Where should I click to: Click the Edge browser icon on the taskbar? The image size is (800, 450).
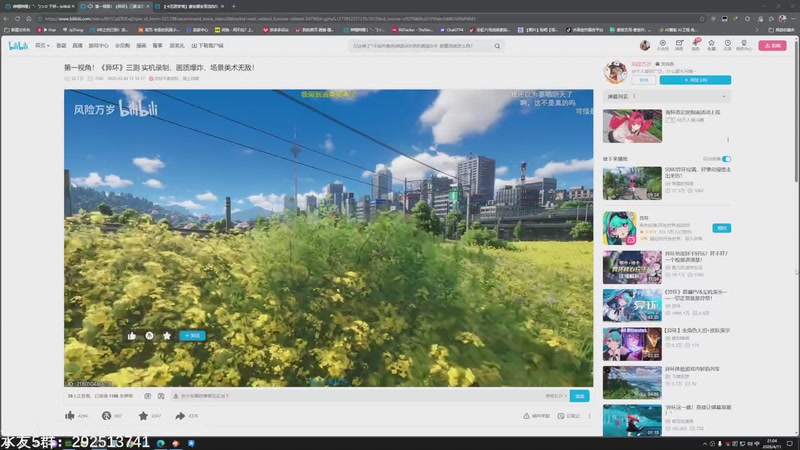click(x=161, y=443)
